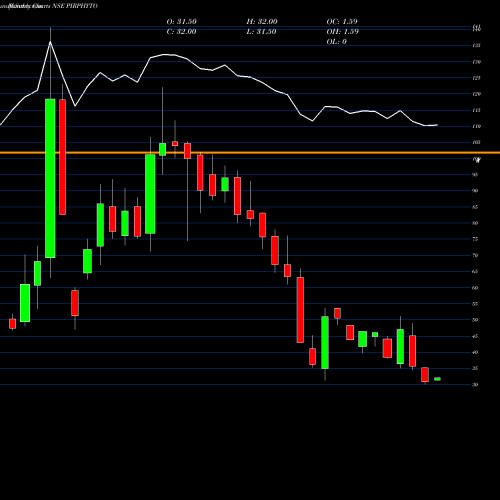Click the 135 price axis label
This screenshot has height=500, width=500.
476,45
